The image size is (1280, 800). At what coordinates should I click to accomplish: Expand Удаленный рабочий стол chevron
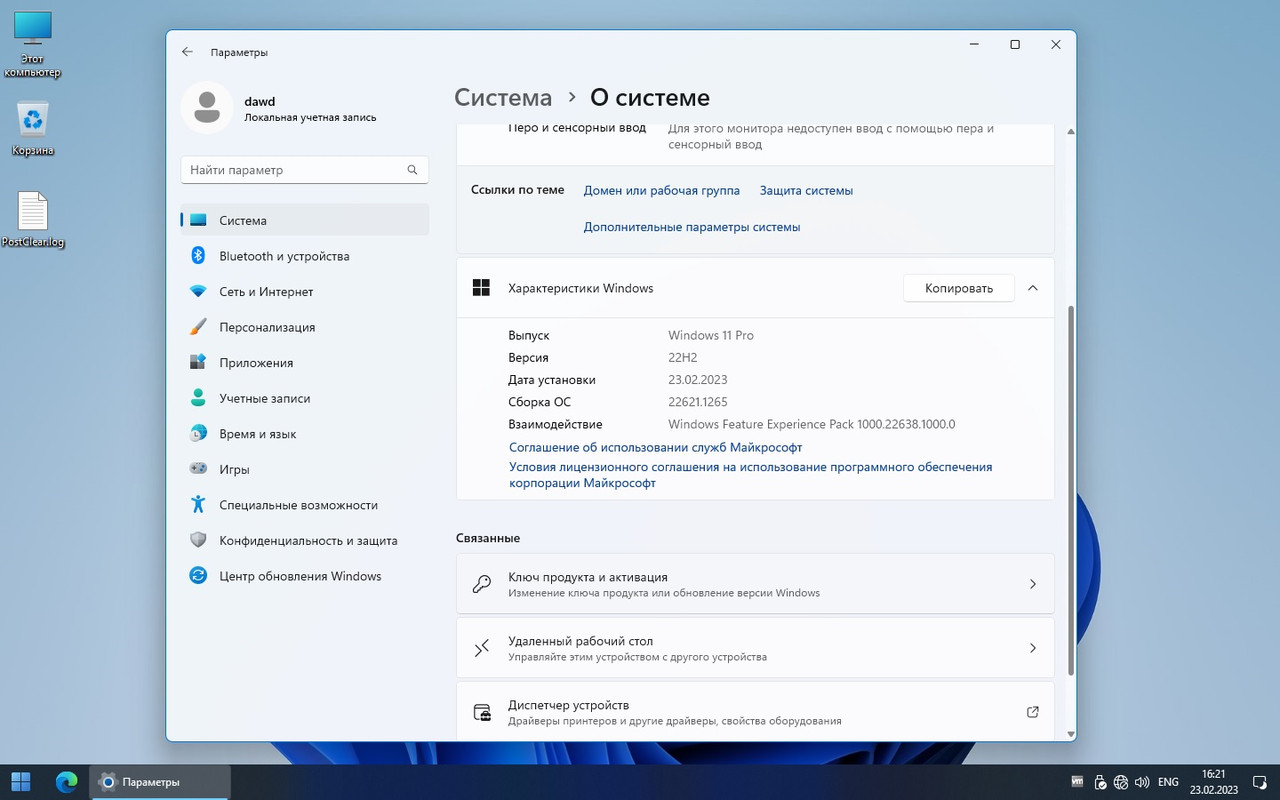1033,648
